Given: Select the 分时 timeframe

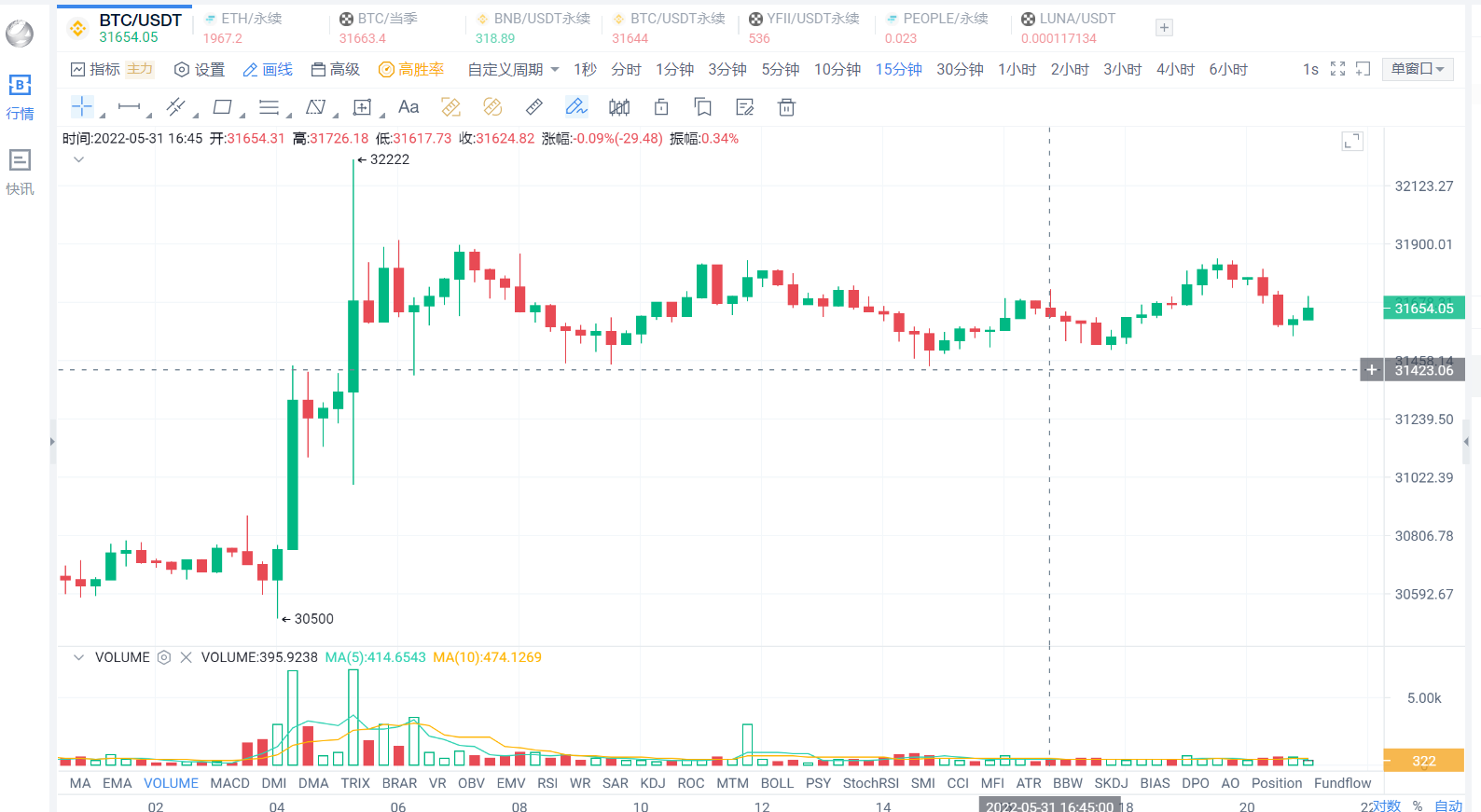Looking at the screenshot, I should click(x=626, y=70).
